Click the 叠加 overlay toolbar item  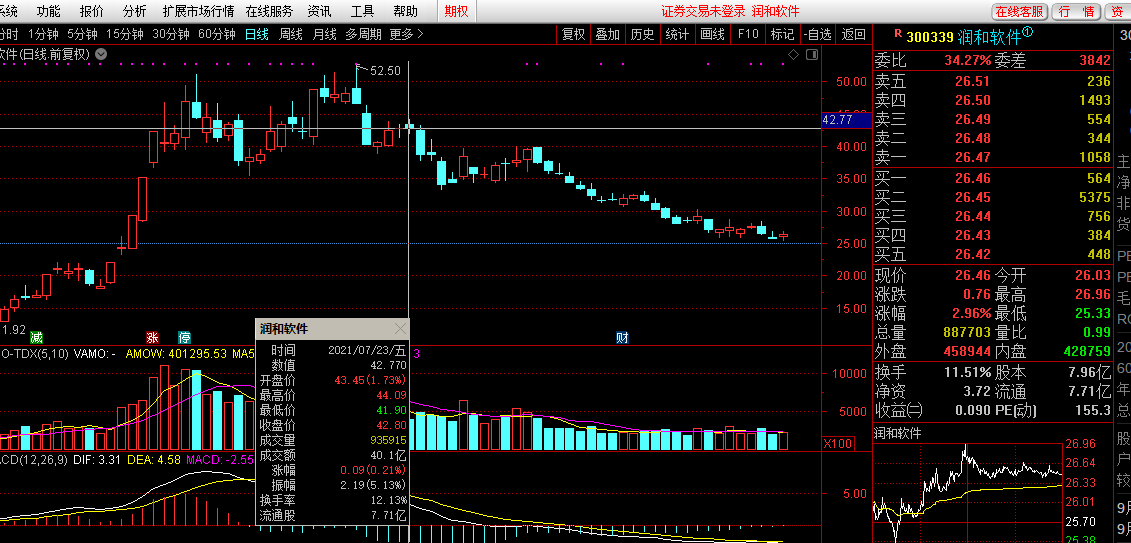607,34
